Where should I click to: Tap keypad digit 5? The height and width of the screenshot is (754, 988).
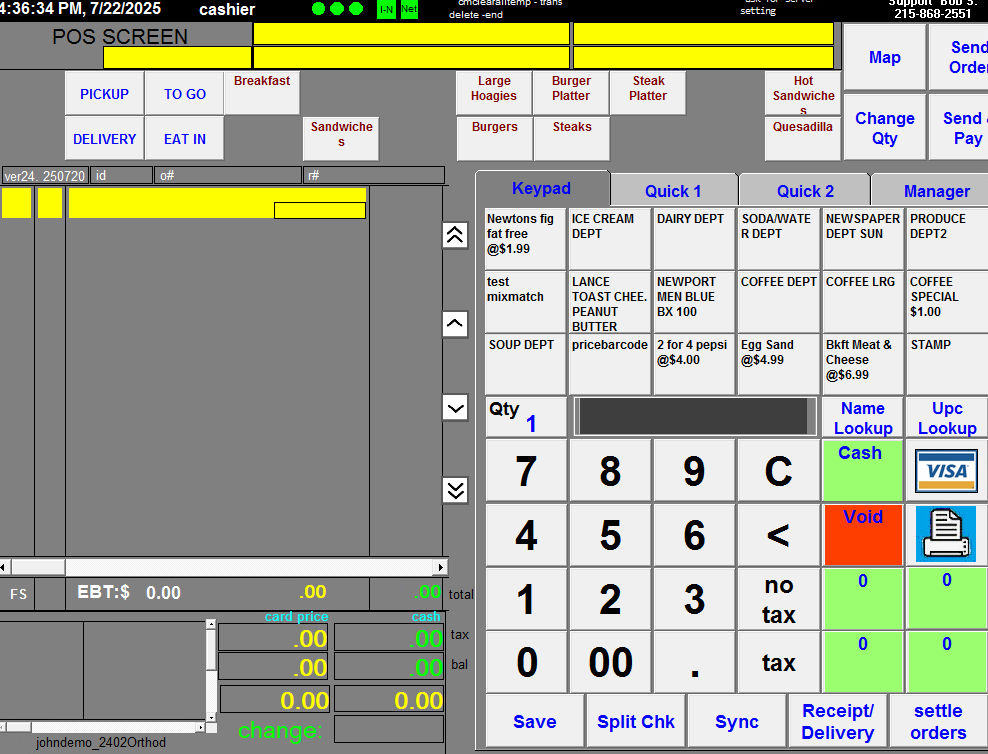[610, 535]
